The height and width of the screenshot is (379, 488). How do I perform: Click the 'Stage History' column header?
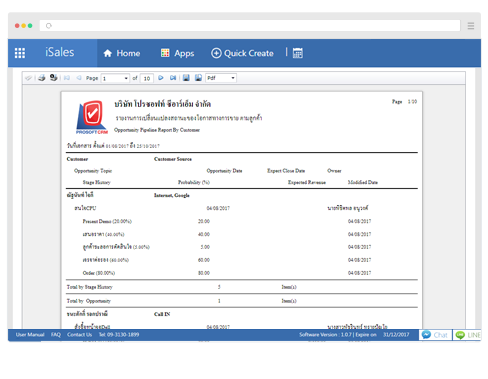pos(96,182)
